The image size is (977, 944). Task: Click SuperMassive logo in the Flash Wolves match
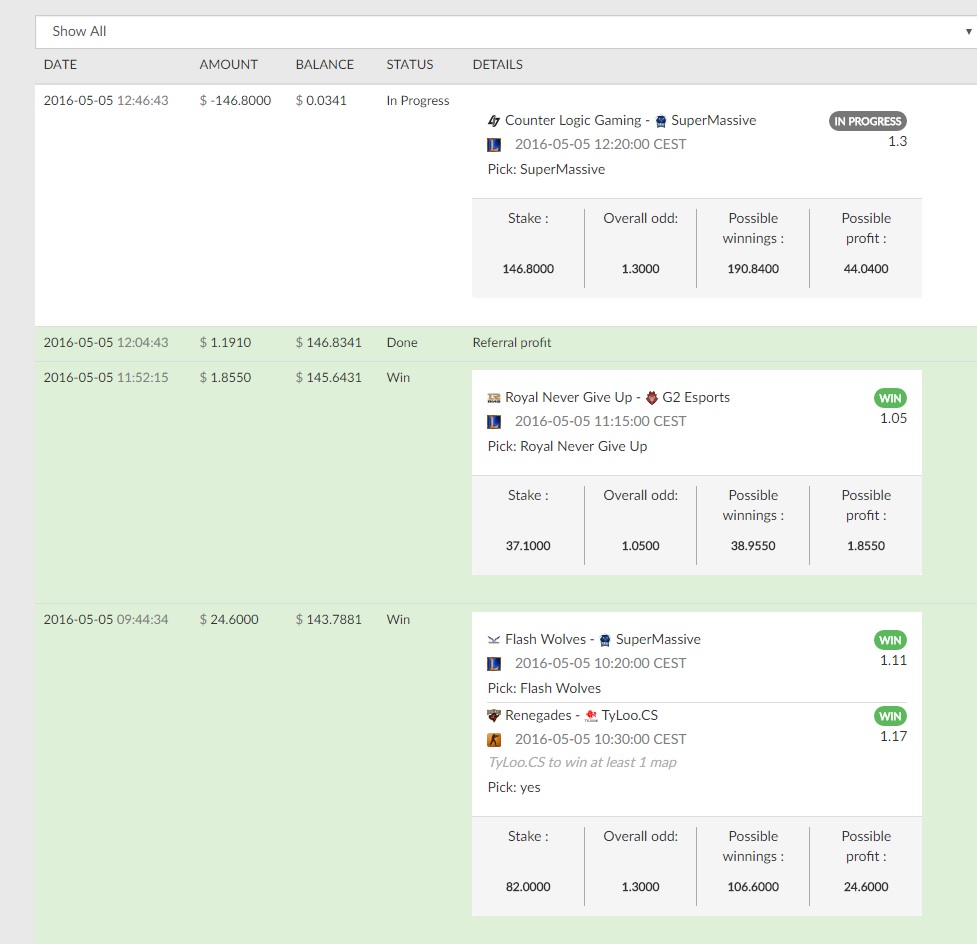605,640
